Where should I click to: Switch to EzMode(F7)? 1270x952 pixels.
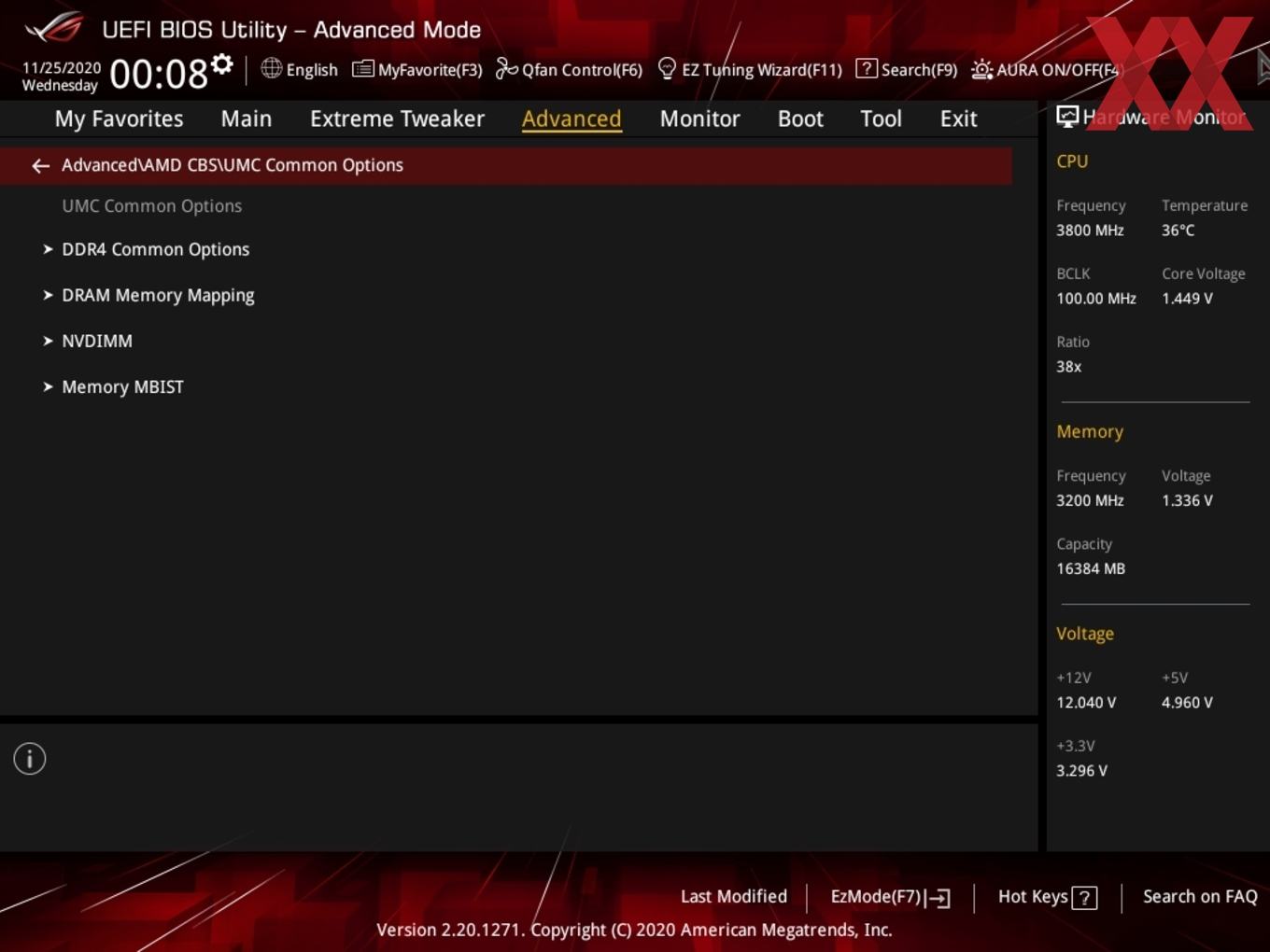(x=891, y=897)
